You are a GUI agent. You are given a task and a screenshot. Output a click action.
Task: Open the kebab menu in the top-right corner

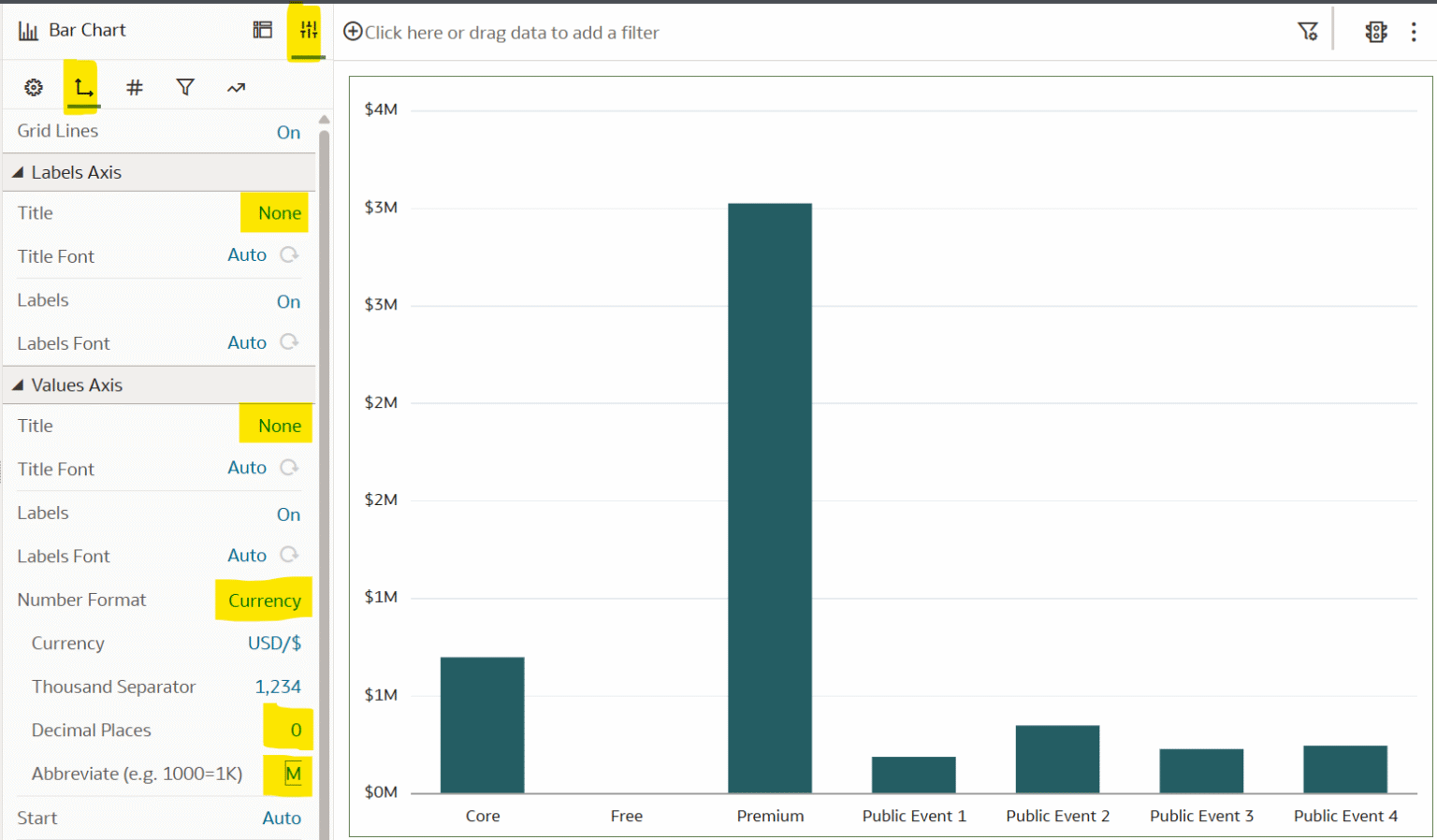[1415, 31]
